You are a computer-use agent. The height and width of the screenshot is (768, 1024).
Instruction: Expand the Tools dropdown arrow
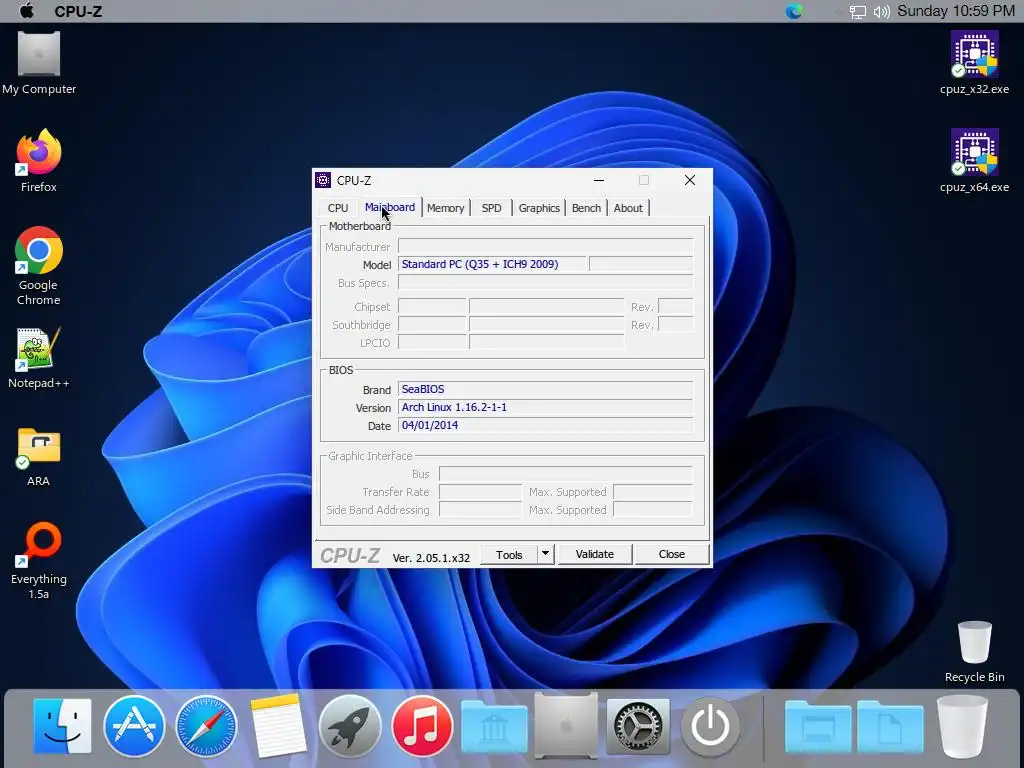[x=545, y=554]
